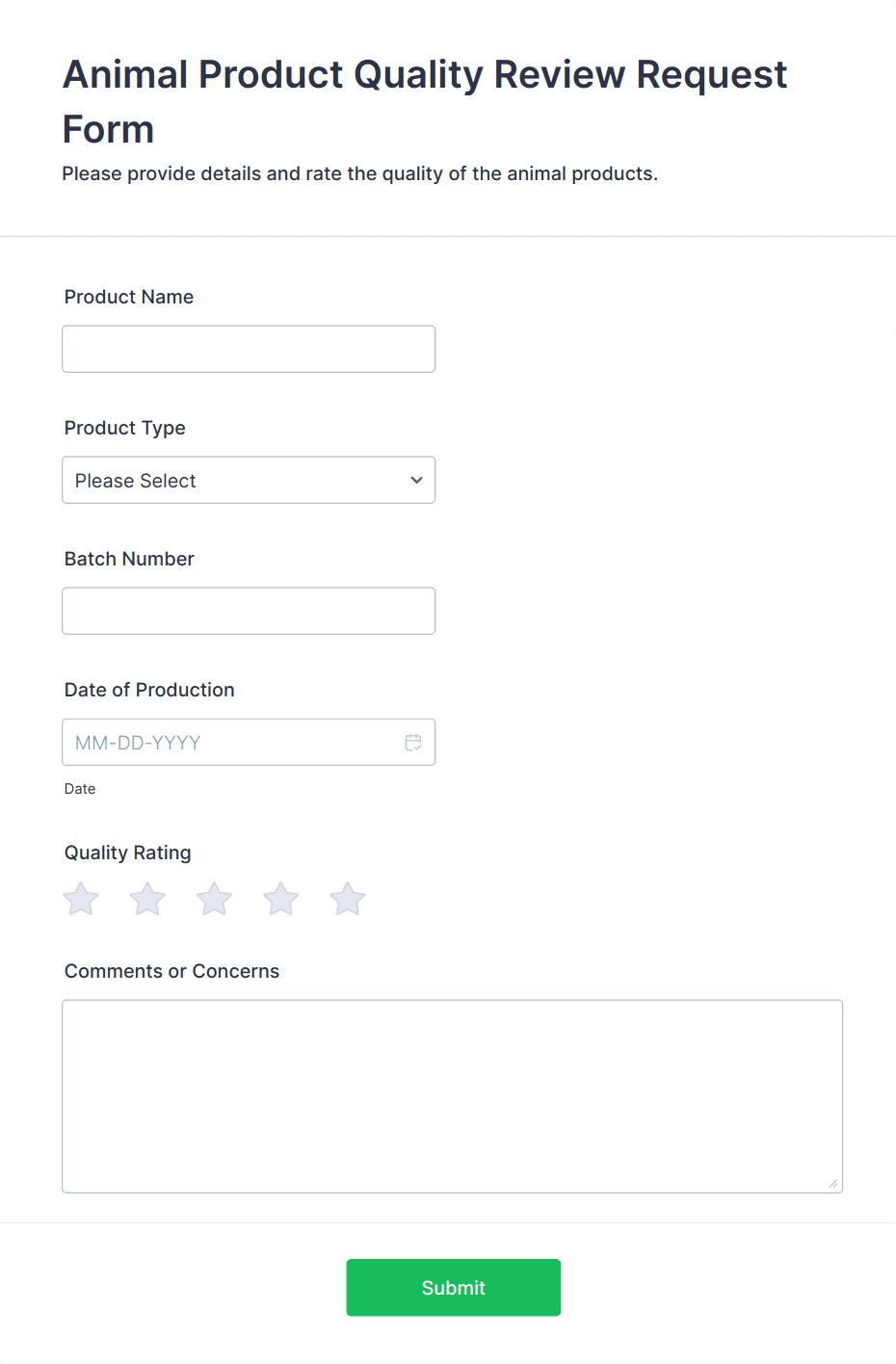Select the fourth rating star
Screen dimensions: 896x1364
coord(279,898)
